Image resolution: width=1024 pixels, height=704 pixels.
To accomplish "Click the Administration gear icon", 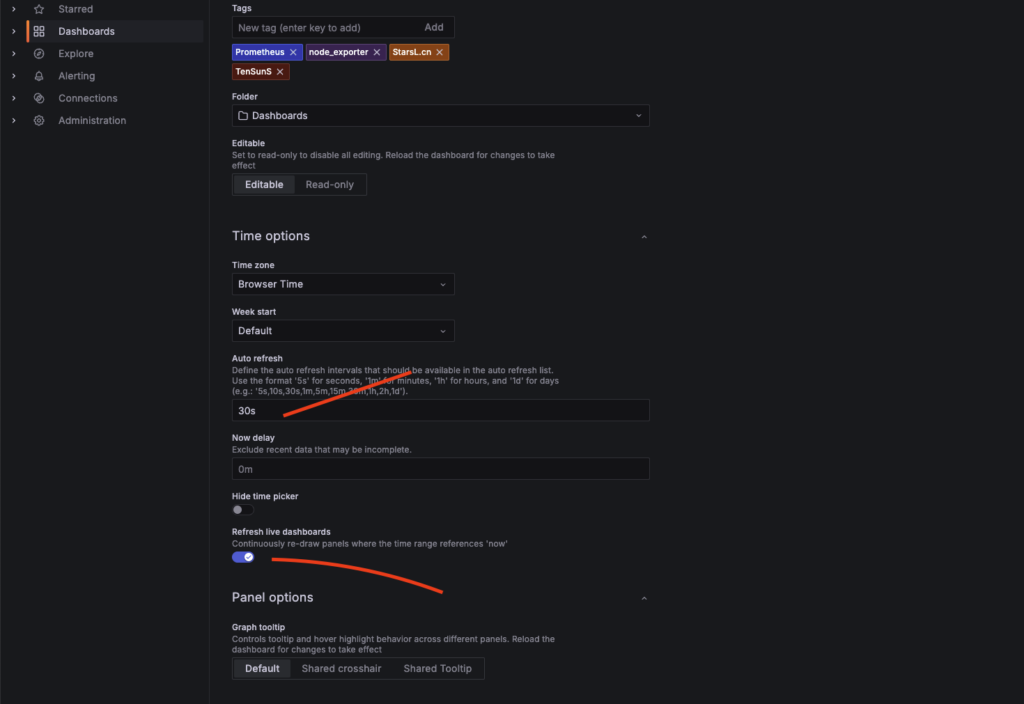I will pyautogui.click(x=39, y=120).
